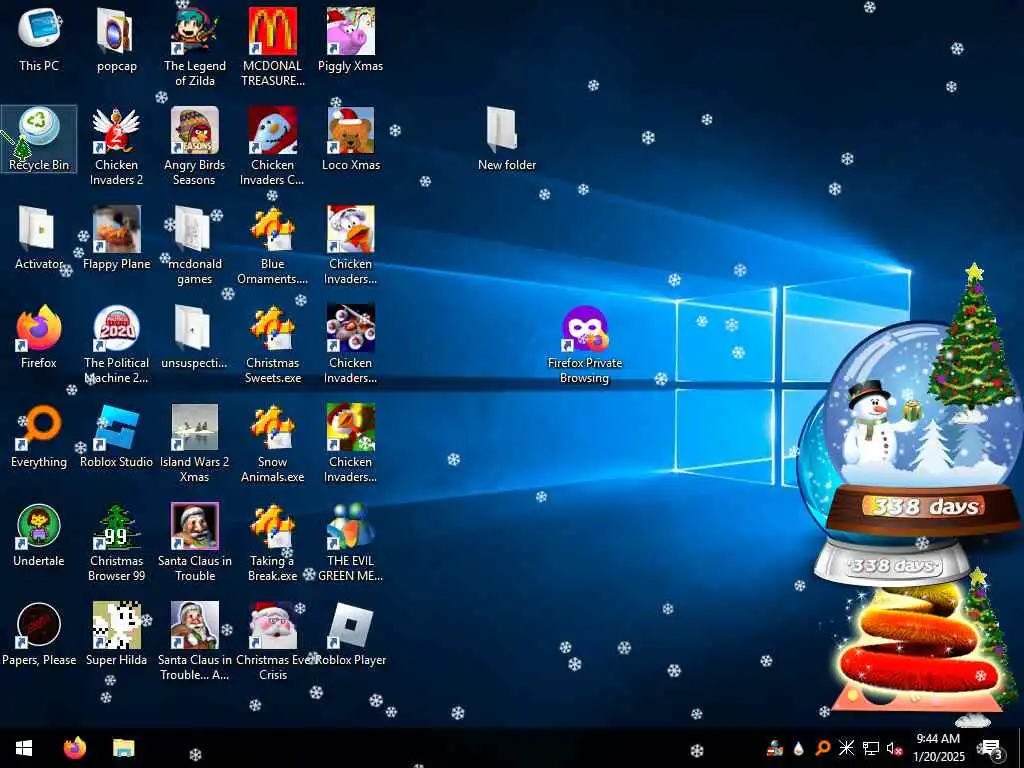Screen dimensions: 1024x768
Task: Select Santa Claus in Trouble icon
Action: pos(195,542)
